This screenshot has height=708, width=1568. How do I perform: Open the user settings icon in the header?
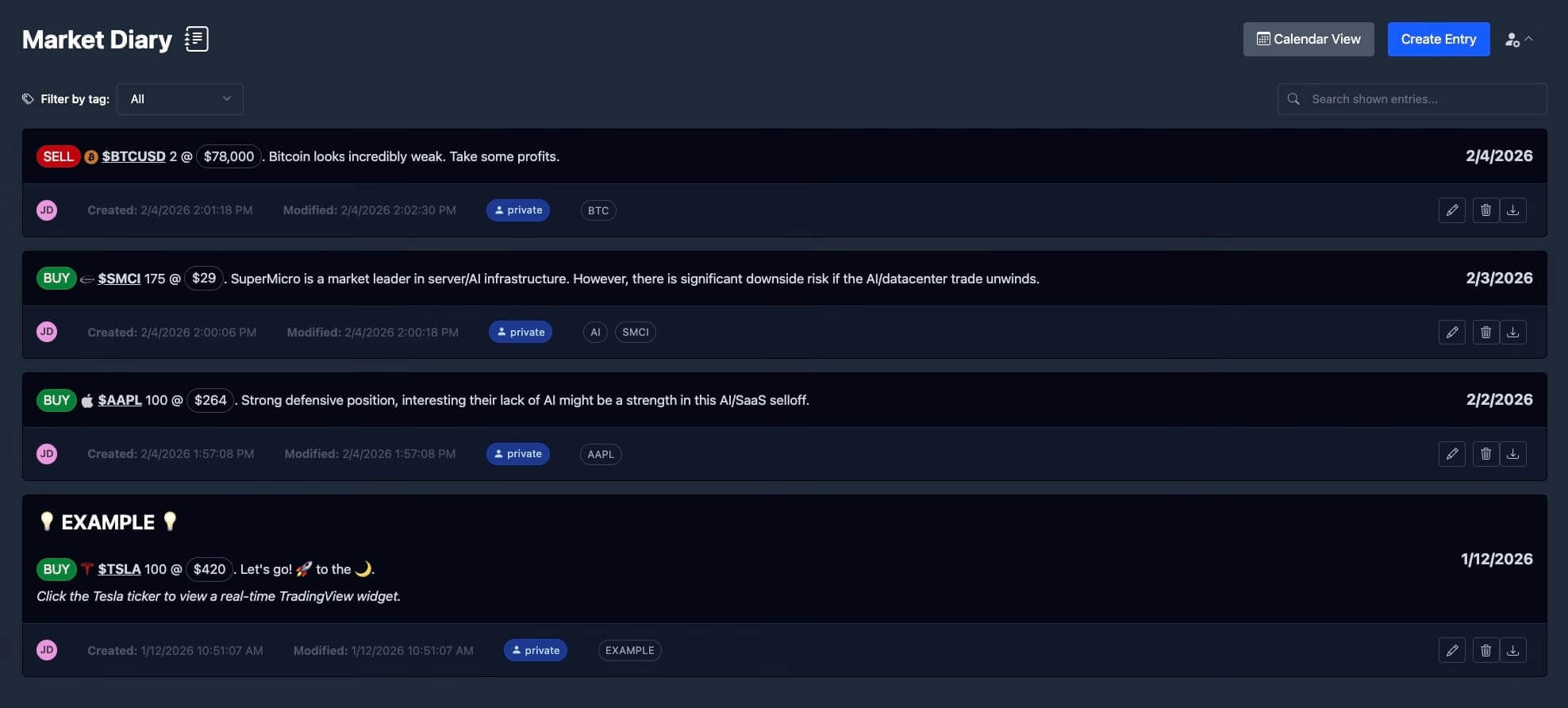(x=1512, y=39)
